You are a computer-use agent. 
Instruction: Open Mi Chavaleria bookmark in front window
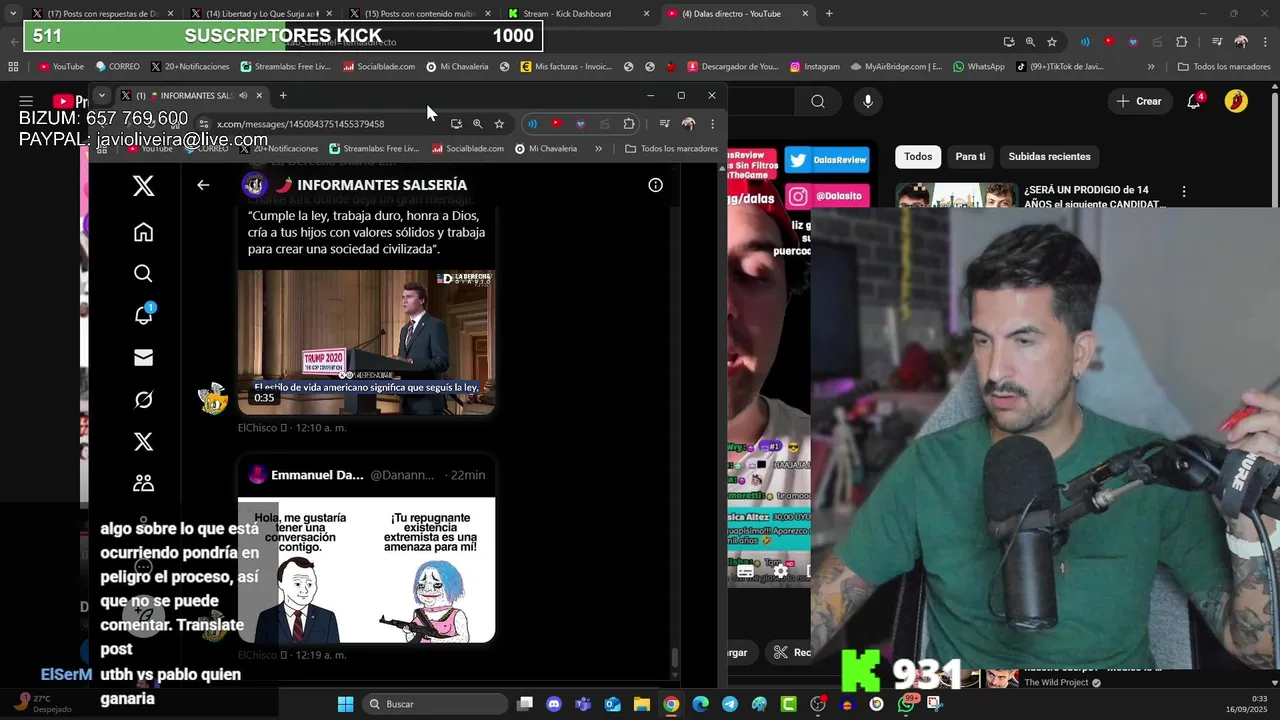tap(546, 149)
